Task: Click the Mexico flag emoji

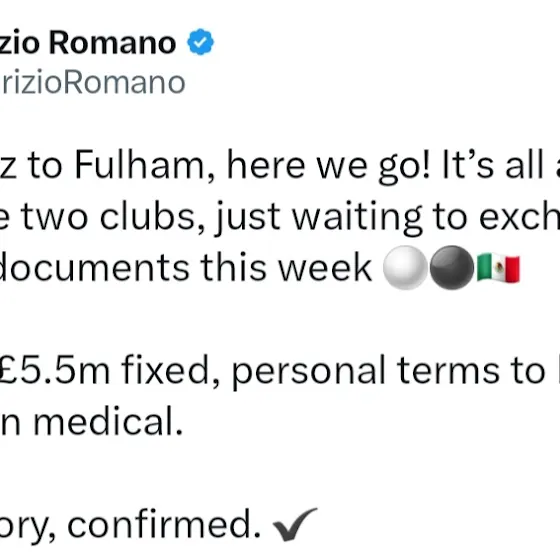Action: (x=498, y=268)
